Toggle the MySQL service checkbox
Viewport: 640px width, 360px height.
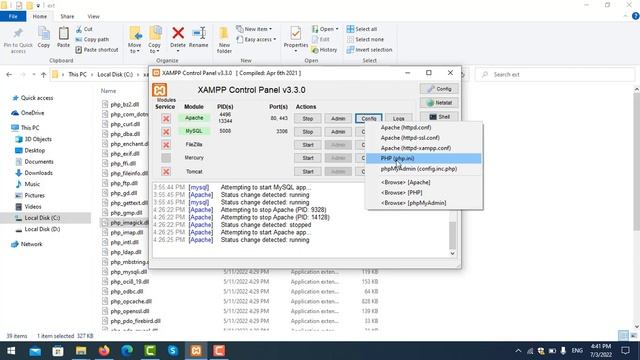(x=166, y=132)
